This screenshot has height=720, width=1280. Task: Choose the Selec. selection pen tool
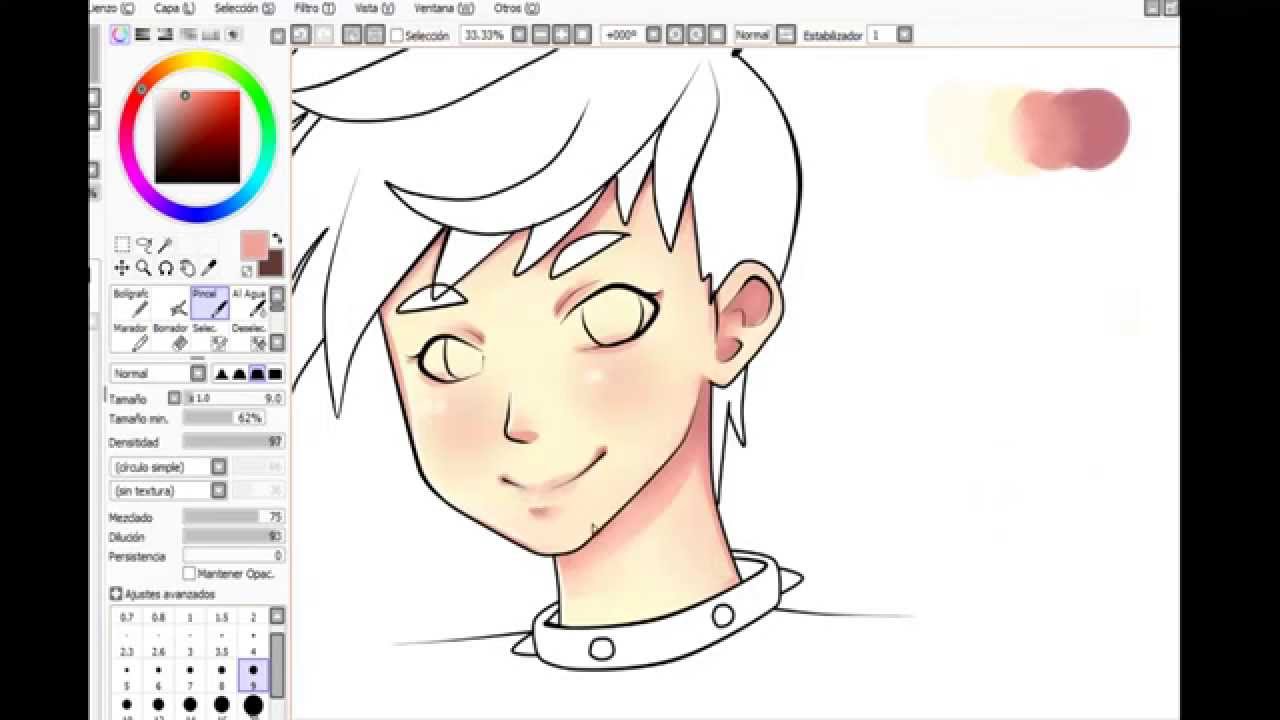coord(210,338)
